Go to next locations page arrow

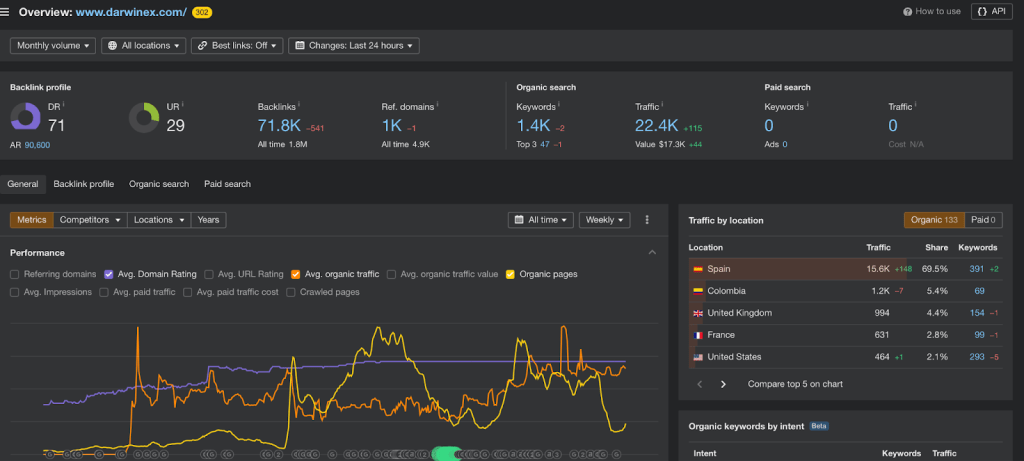click(x=723, y=384)
